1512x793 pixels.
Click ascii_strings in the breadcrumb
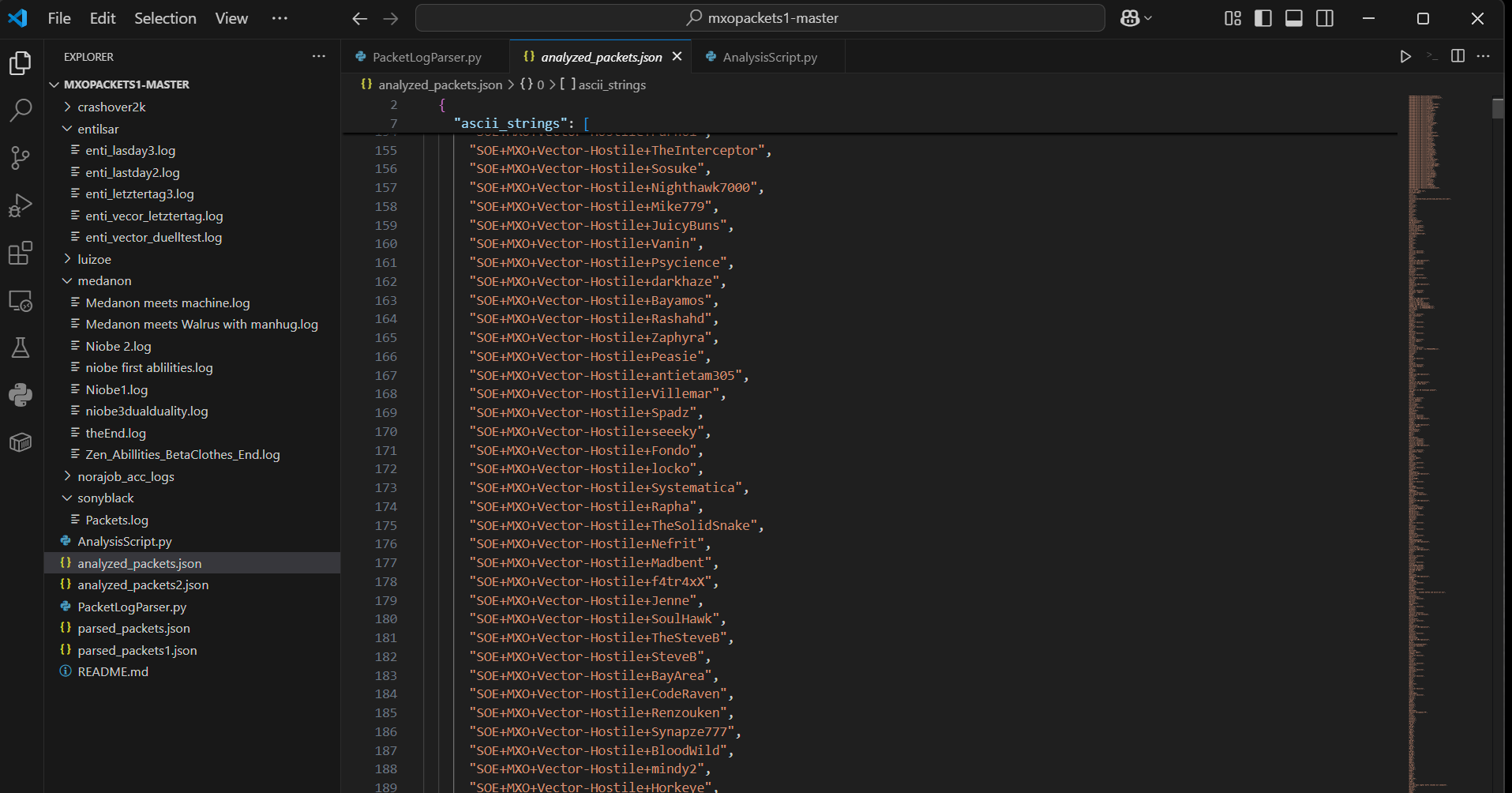click(x=612, y=85)
